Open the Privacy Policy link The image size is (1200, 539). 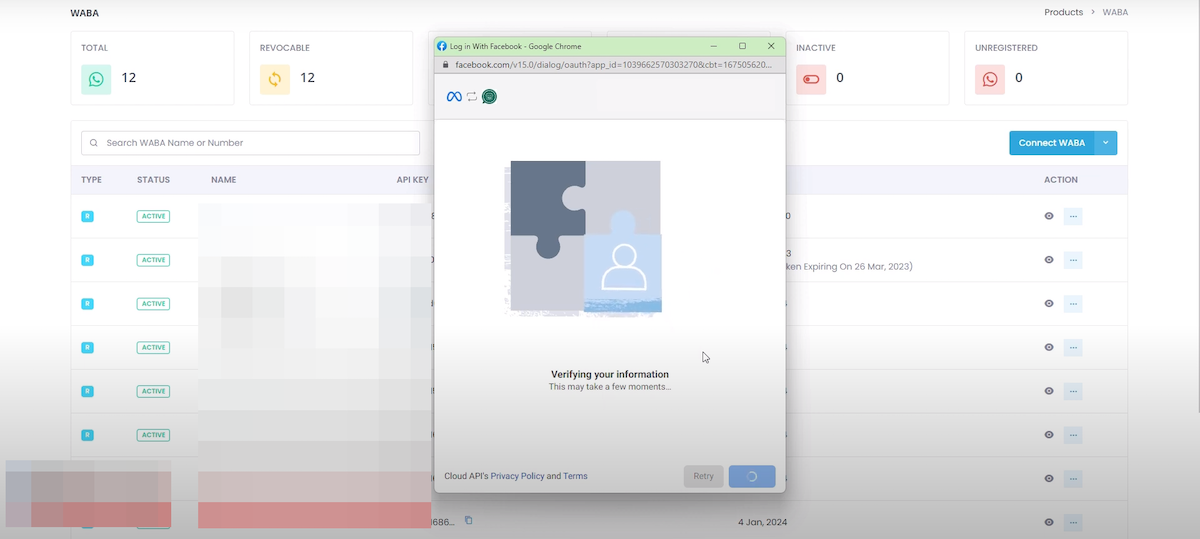point(517,476)
